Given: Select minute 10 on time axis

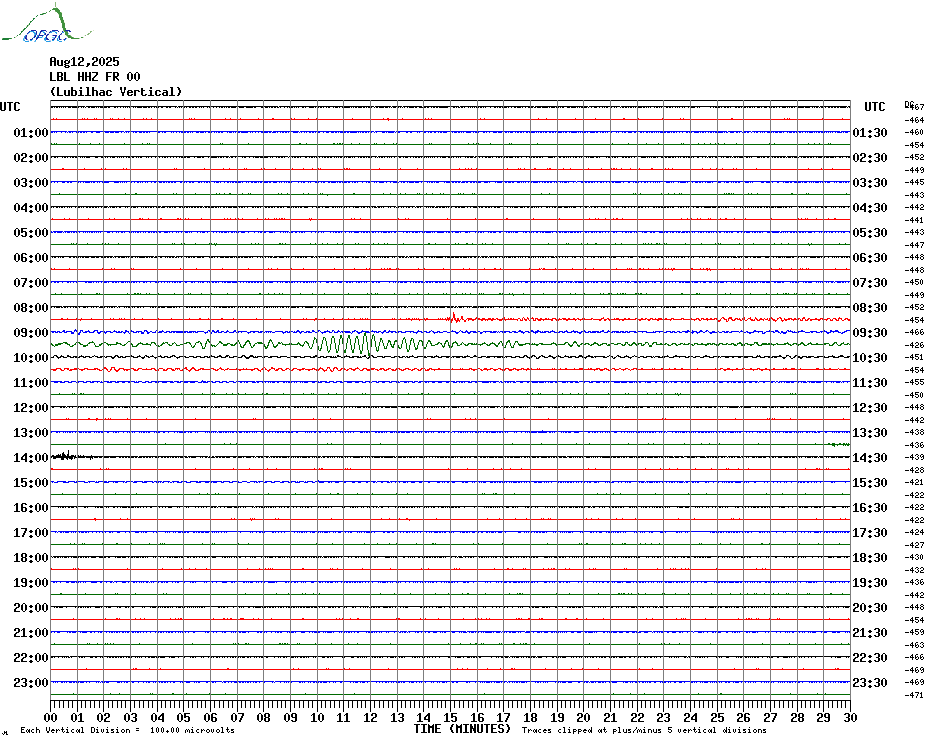Looking at the screenshot, I should [317, 717].
